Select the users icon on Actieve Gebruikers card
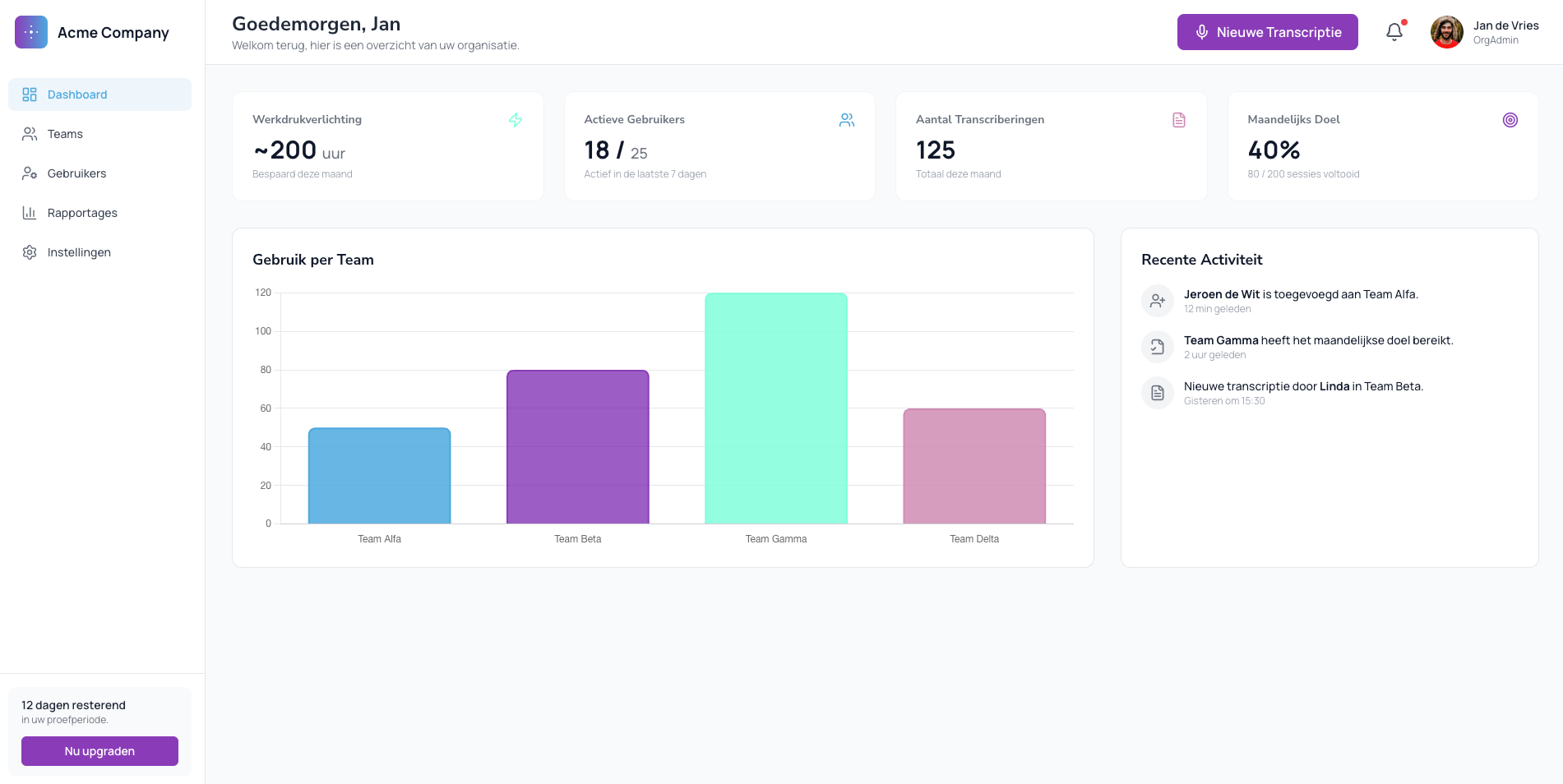The width and height of the screenshot is (1563, 784). tap(847, 119)
